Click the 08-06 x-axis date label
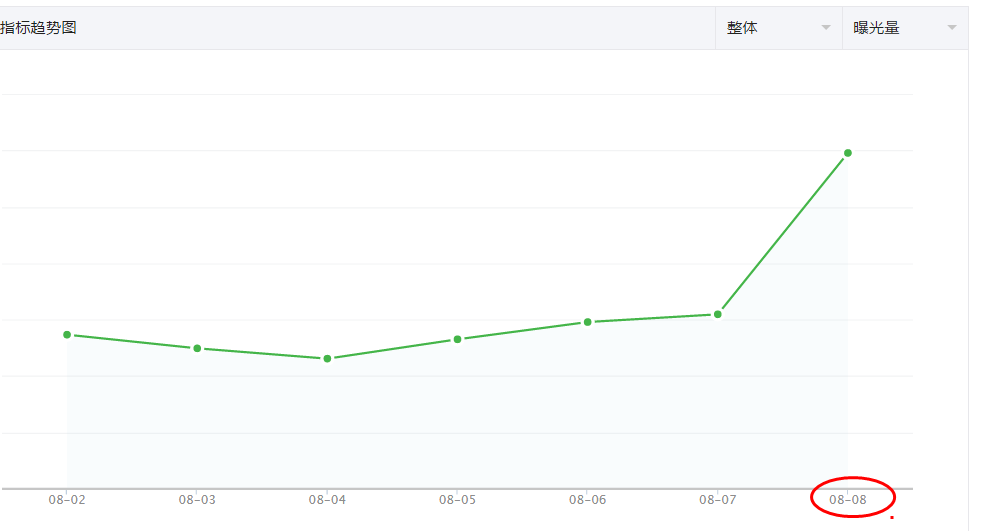This screenshot has width=995, height=531. point(587,499)
